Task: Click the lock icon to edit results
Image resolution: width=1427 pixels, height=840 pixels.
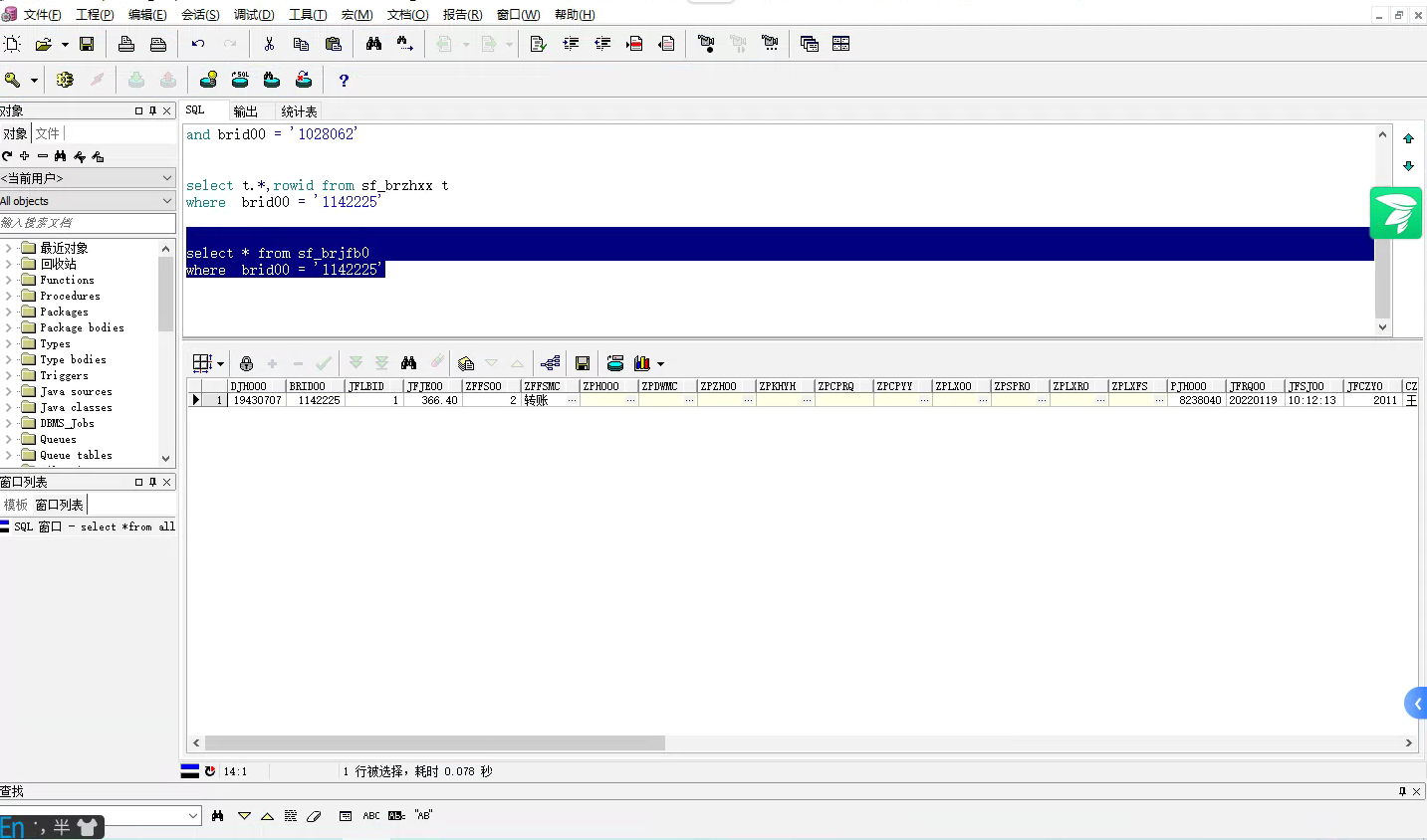Action: (246, 363)
